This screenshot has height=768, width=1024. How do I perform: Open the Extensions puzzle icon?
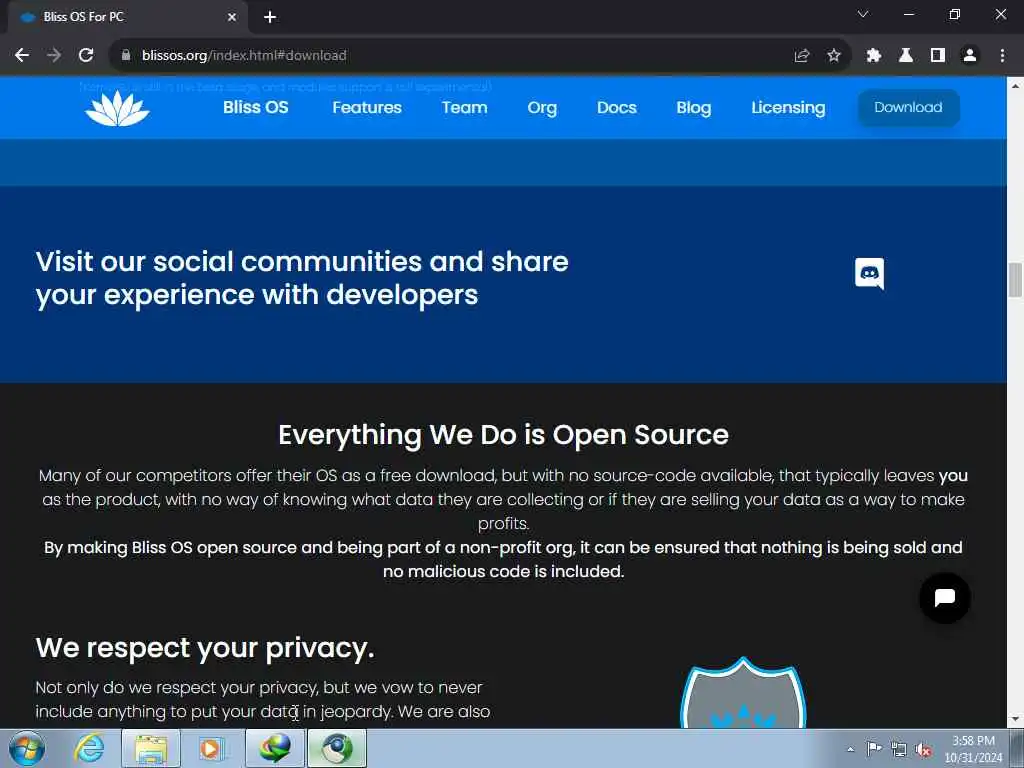pos(874,56)
